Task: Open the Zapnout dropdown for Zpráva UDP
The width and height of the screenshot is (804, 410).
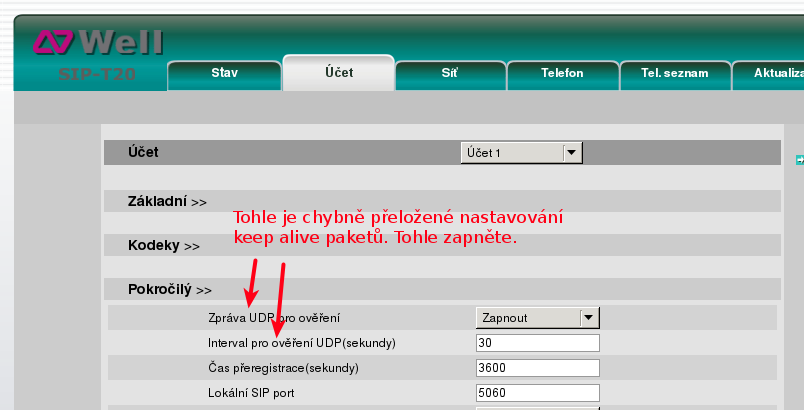Action: pos(537,318)
